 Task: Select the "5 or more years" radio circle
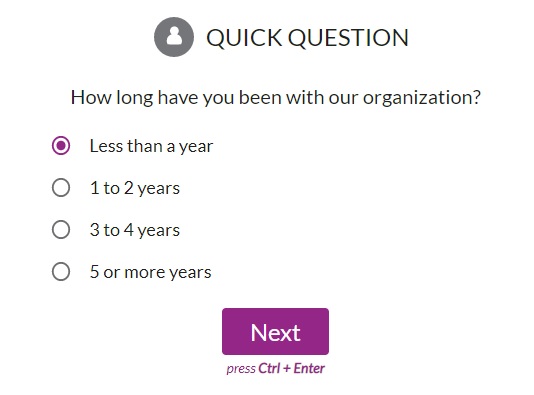(x=61, y=272)
